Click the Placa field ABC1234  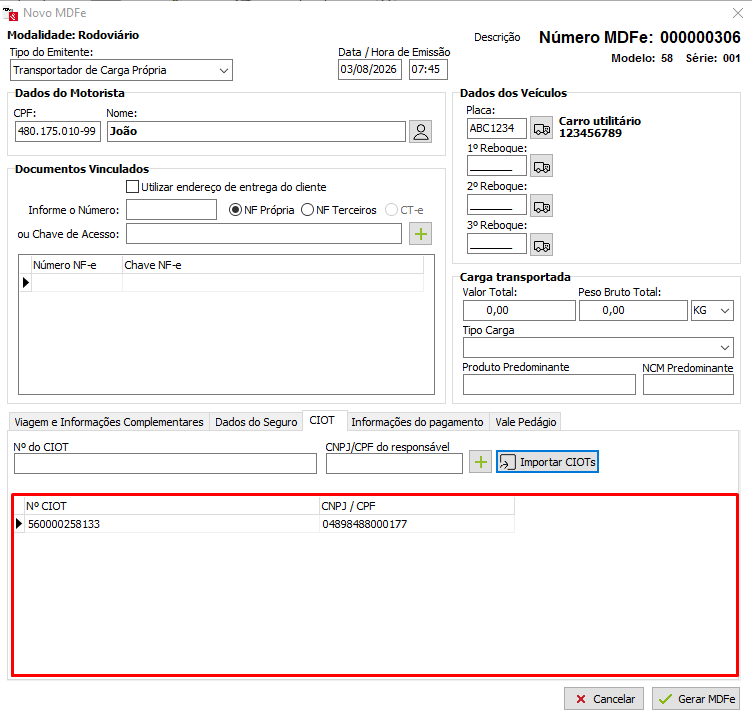click(x=496, y=129)
